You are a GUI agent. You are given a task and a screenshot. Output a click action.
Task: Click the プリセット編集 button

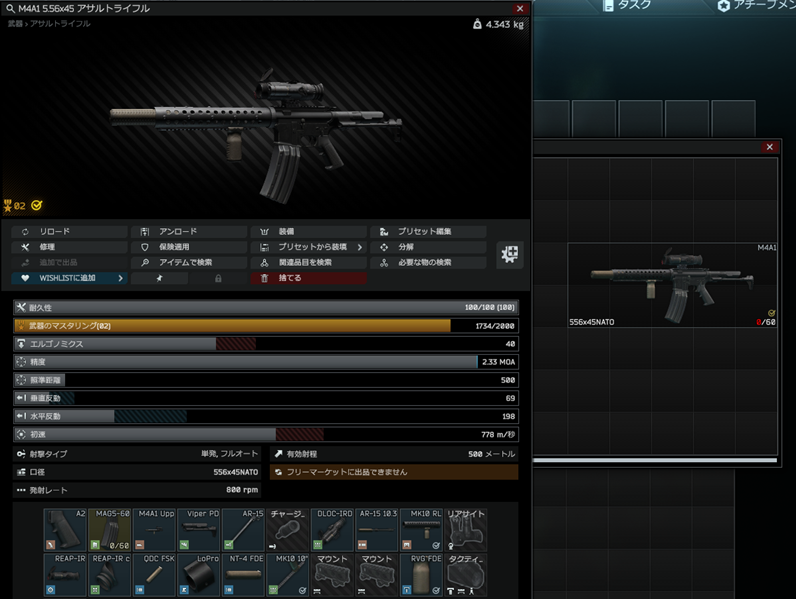[x=427, y=232]
